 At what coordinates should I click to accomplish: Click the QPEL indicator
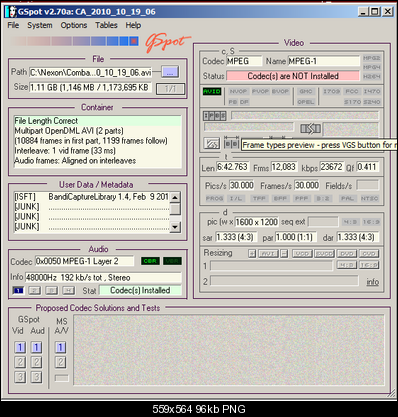coord(306,102)
